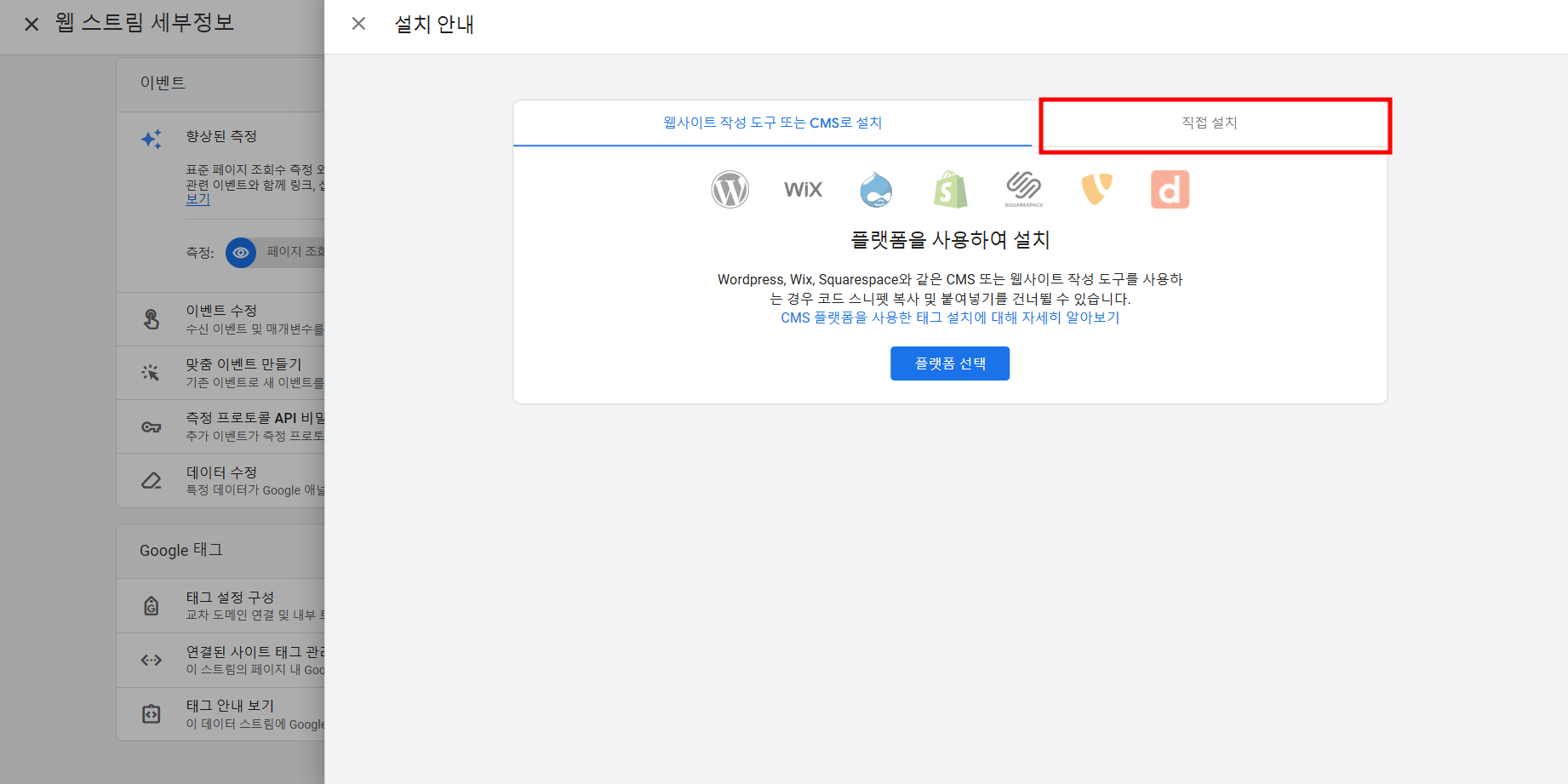Open the 측정 프로토콜 API row
The height and width of the screenshot is (784, 1568).
pyautogui.click(x=220, y=426)
